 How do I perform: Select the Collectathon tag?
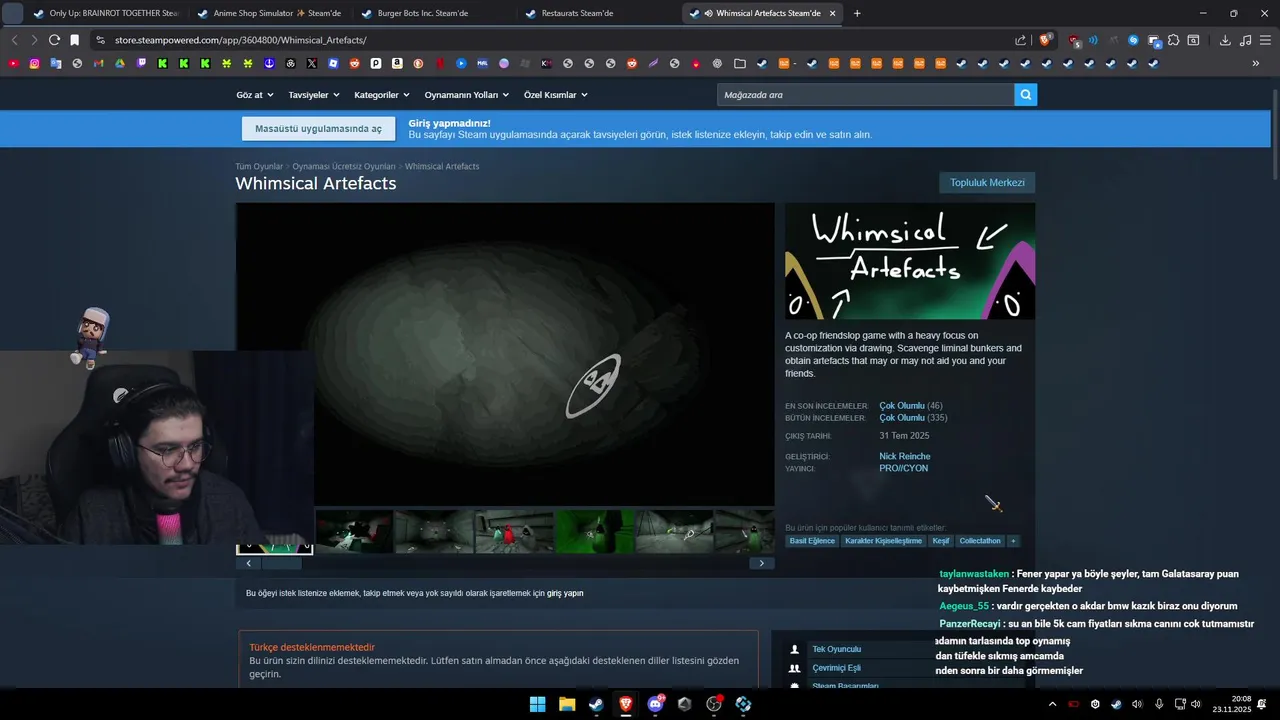(980, 541)
